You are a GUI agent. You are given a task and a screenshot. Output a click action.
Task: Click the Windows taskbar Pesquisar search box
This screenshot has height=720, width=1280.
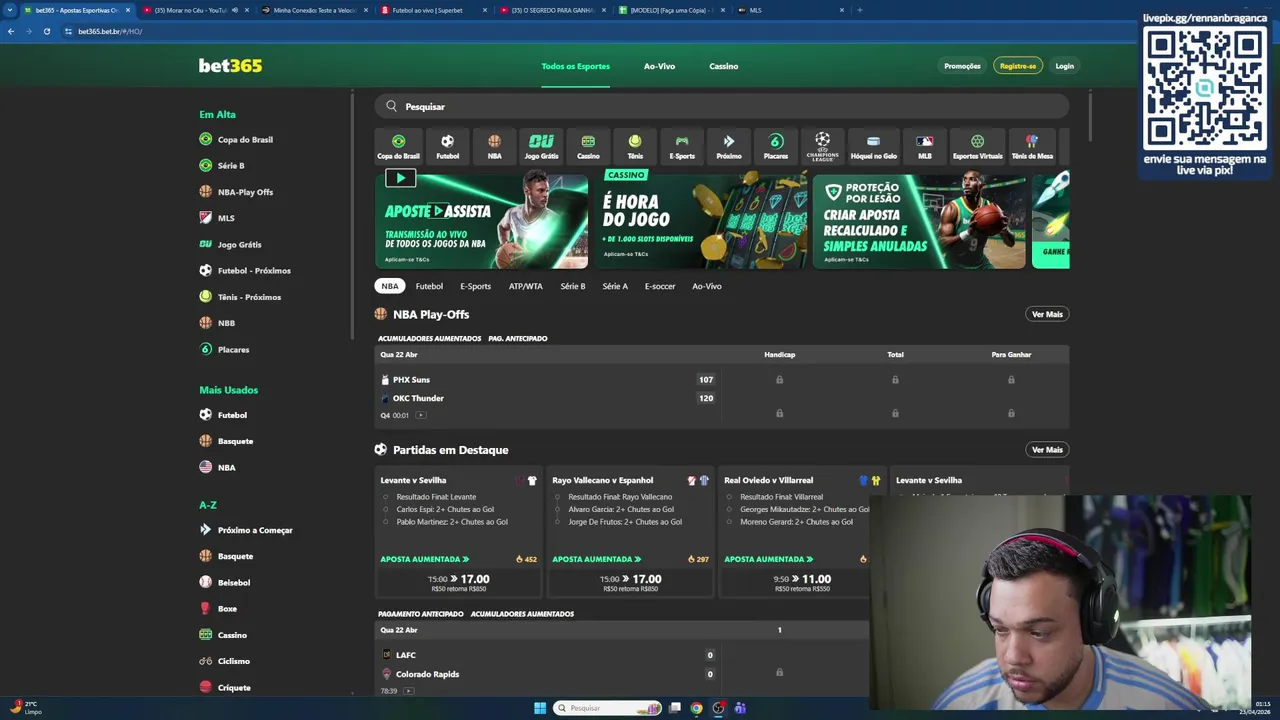tap(608, 708)
